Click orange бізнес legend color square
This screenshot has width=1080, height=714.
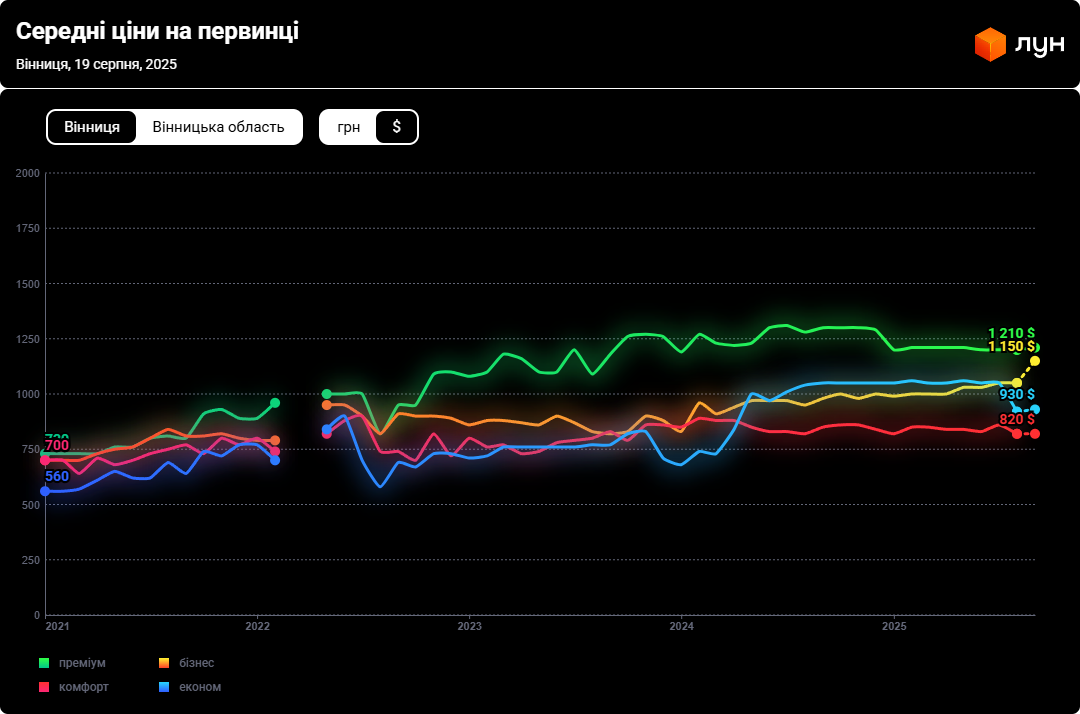tap(164, 663)
